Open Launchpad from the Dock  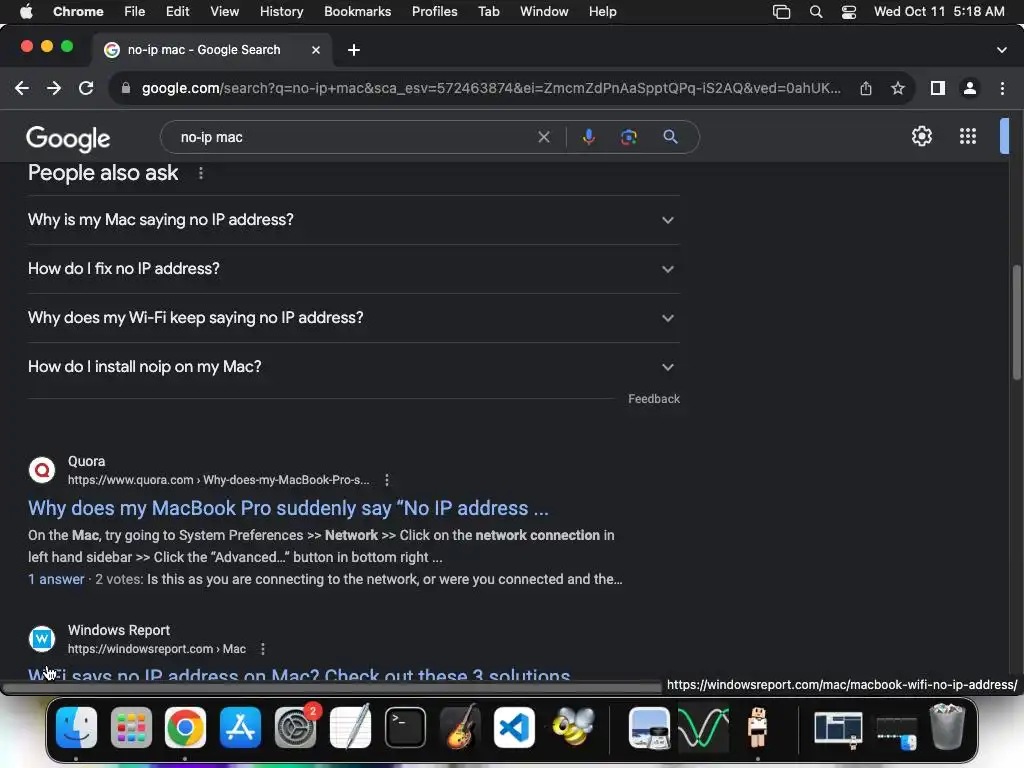(x=131, y=727)
